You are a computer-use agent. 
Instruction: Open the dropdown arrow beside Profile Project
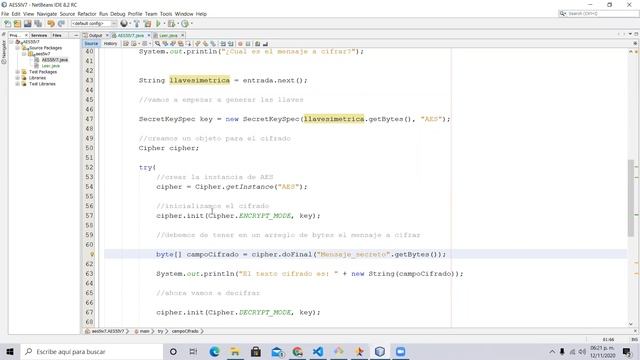click(x=191, y=24)
